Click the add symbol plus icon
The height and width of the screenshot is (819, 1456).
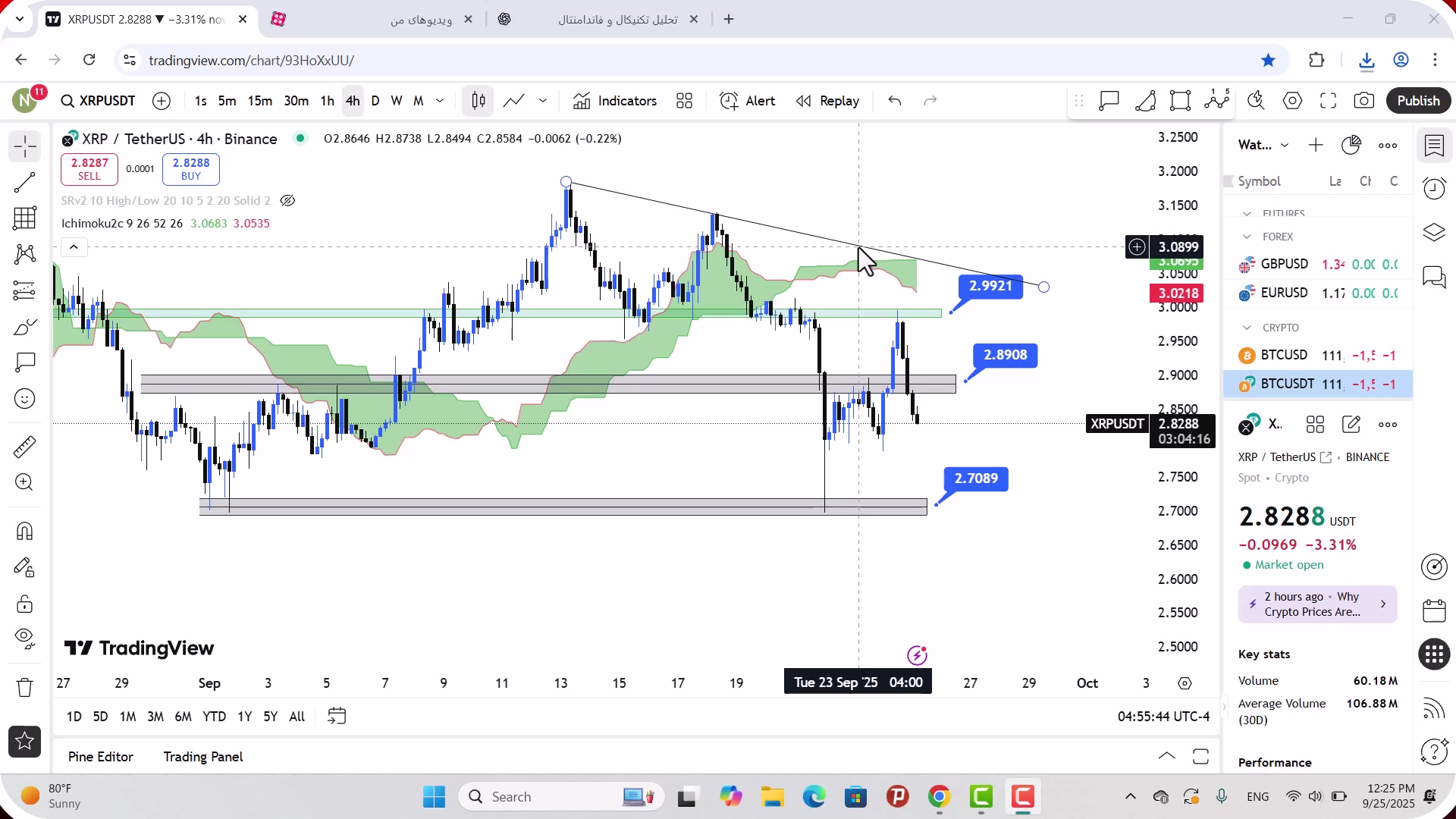(162, 101)
